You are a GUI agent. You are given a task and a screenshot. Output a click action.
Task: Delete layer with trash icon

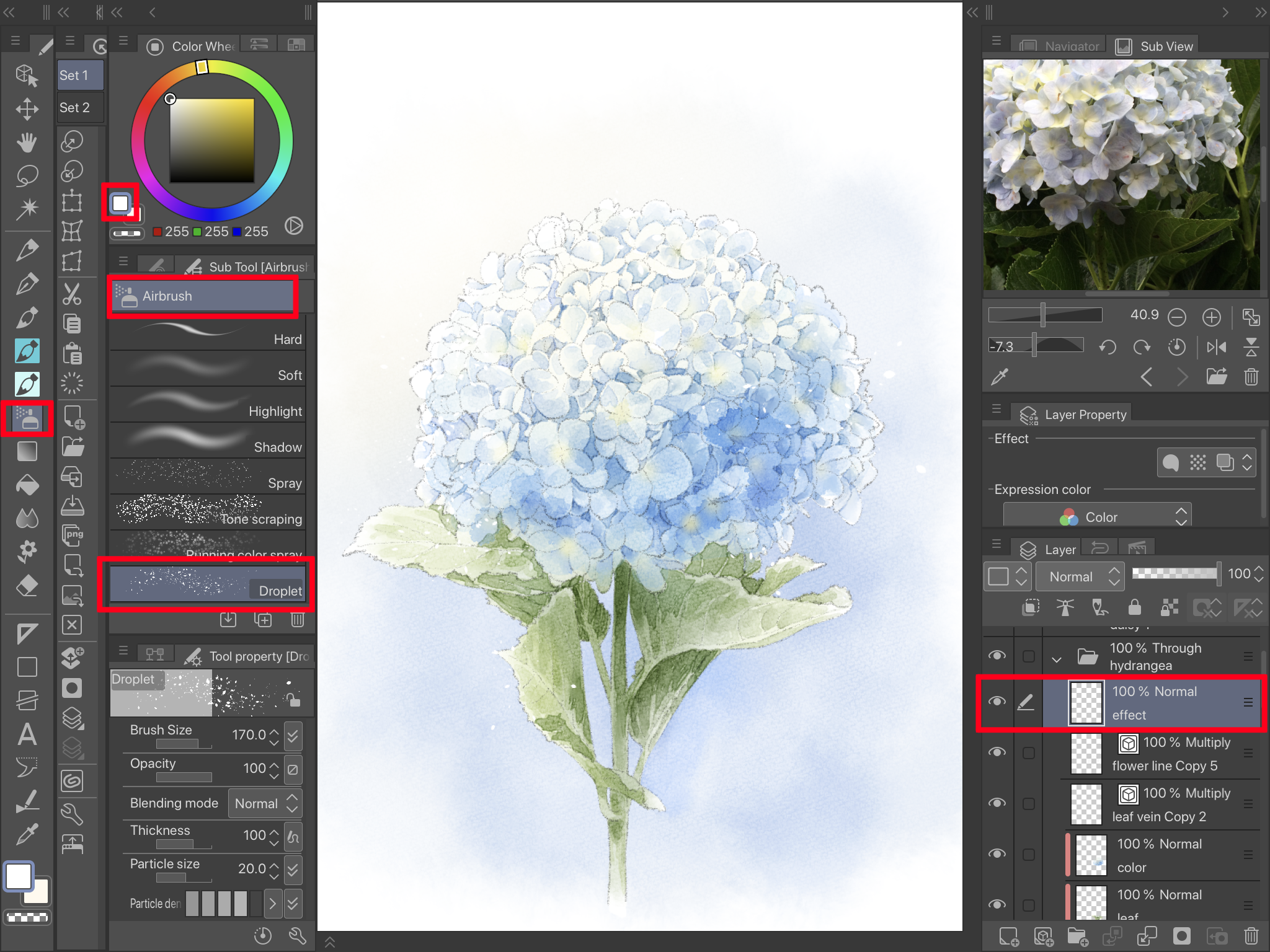click(x=1251, y=936)
